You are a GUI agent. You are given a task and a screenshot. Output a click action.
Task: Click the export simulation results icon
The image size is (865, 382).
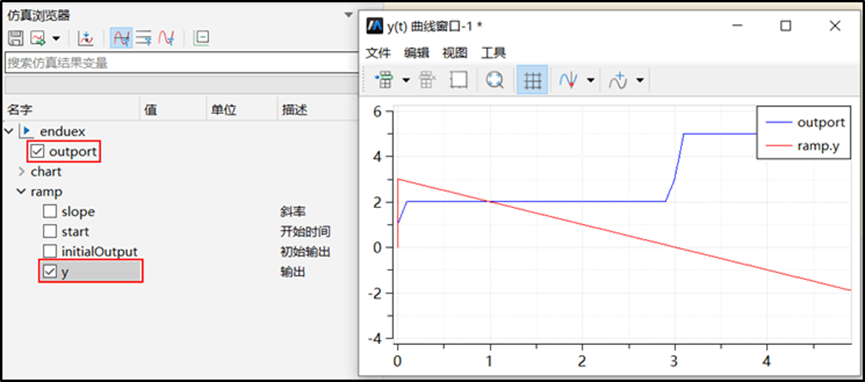tap(39, 38)
